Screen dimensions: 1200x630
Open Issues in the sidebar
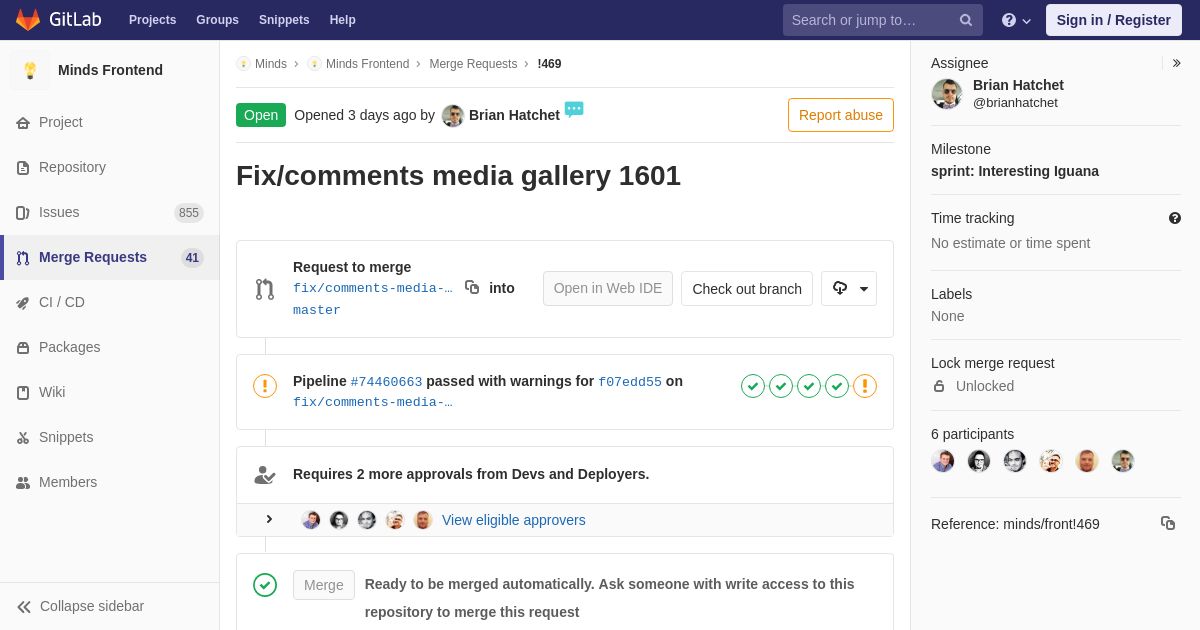tap(59, 212)
